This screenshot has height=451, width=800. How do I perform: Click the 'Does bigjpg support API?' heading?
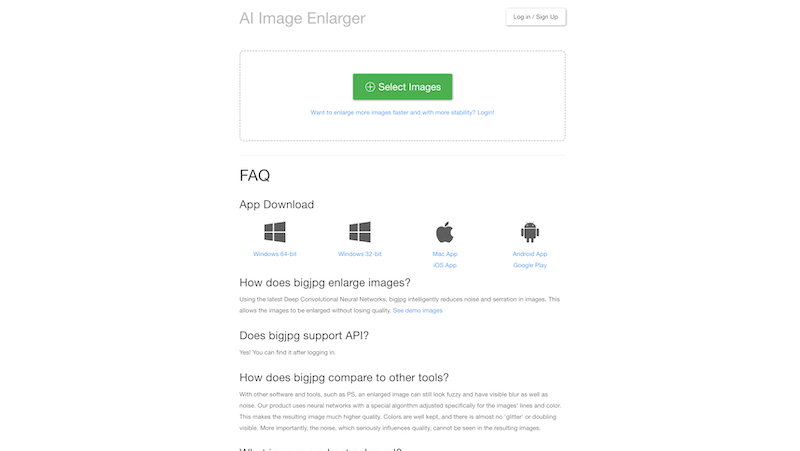point(304,336)
